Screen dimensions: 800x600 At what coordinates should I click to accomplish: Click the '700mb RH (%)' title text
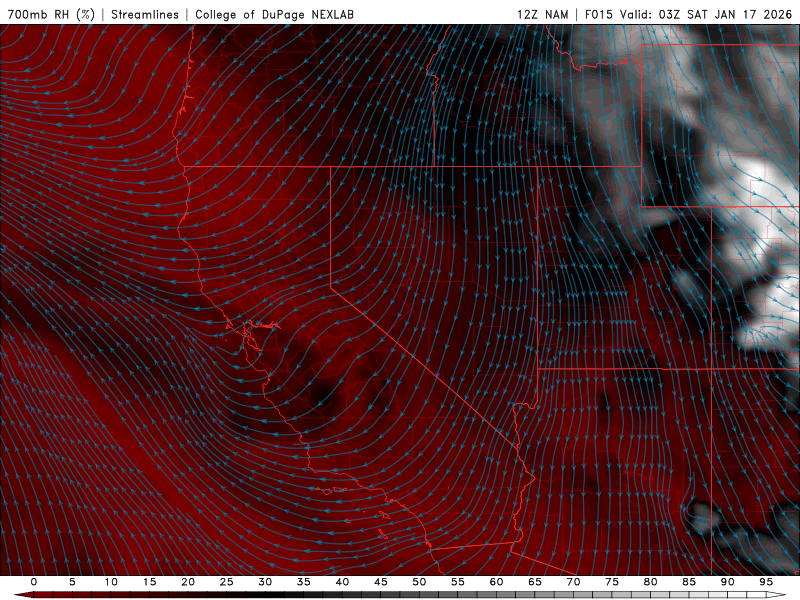click(x=52, y=14)
